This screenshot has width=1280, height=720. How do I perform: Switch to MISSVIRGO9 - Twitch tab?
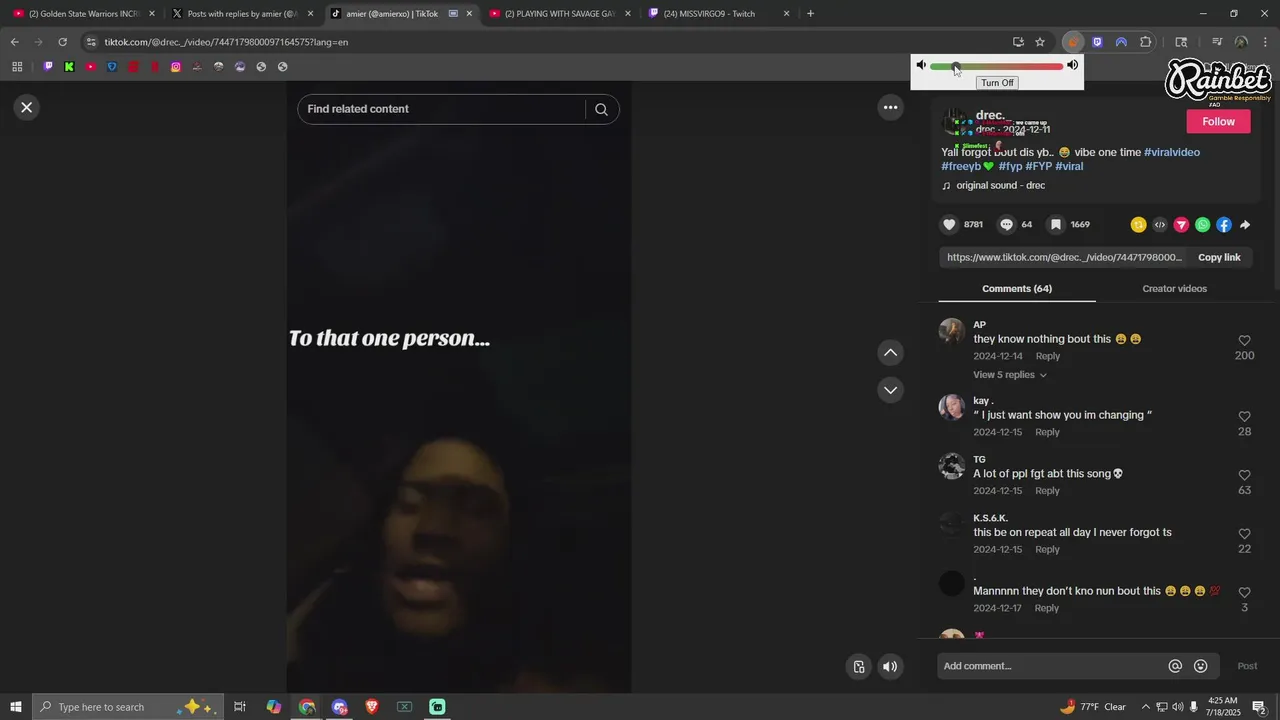click(719, 14)
